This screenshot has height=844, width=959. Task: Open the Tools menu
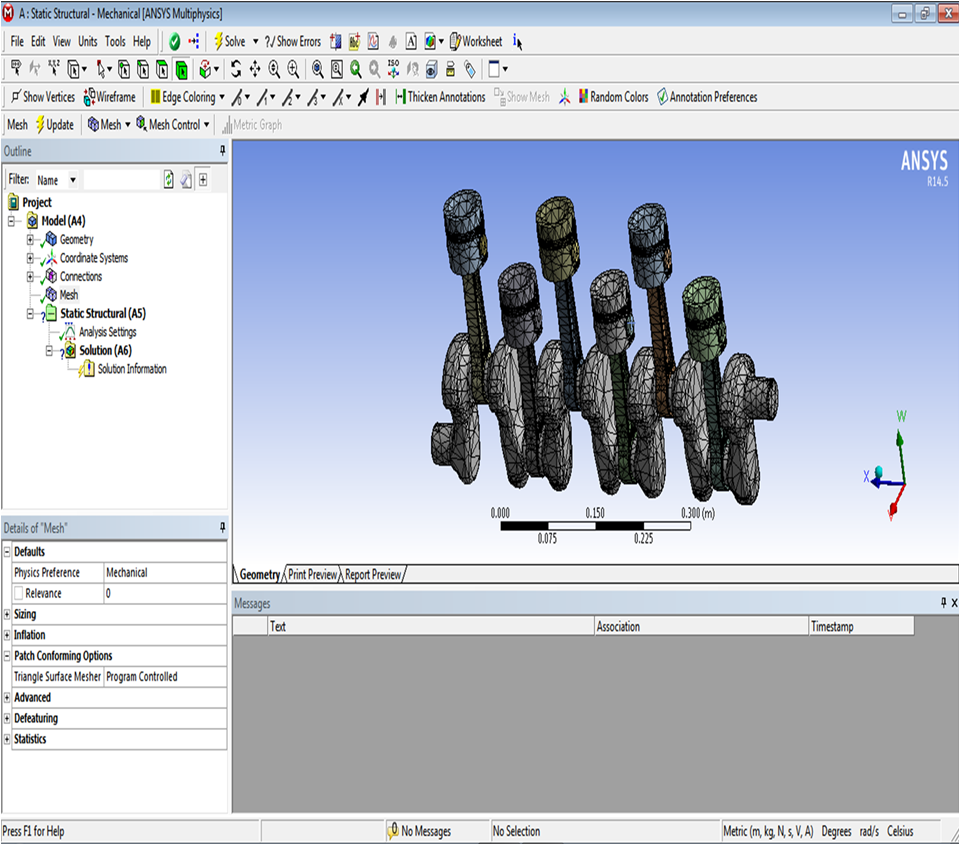click(115, 42)
